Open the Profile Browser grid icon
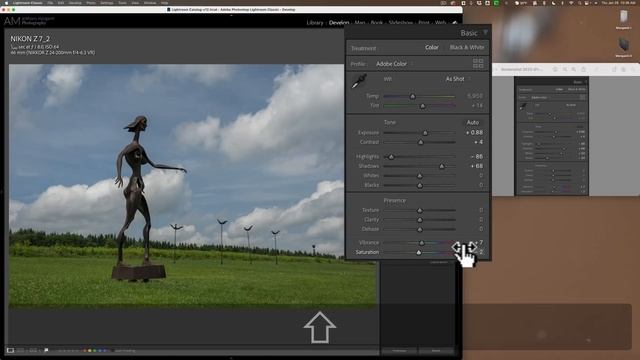The width and height of the screenshot is (640, 360). (x=478, y=63)
